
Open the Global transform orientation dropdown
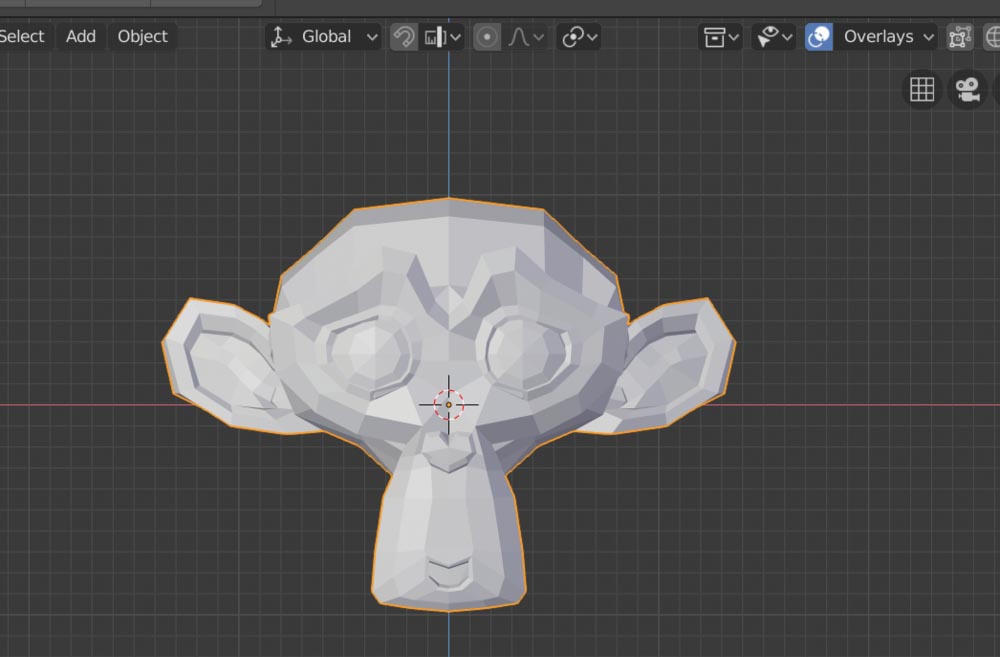pos(323,36)
